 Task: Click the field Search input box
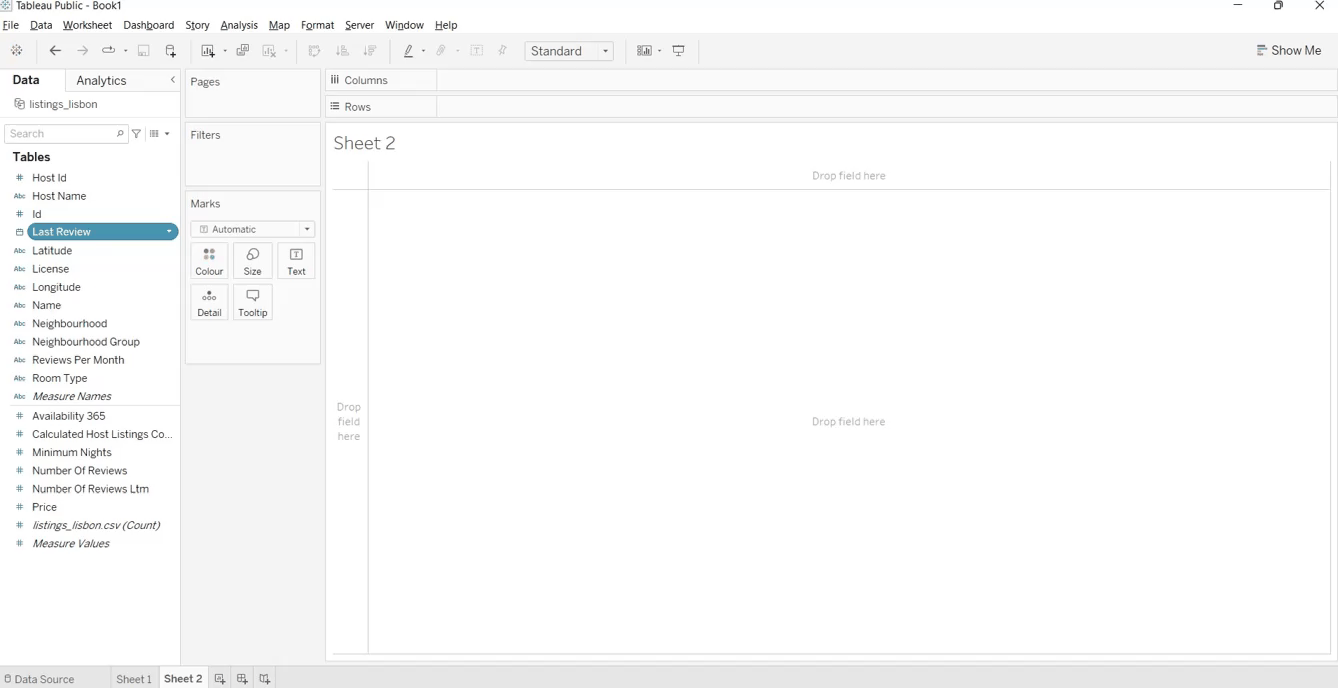coord(66,134)
